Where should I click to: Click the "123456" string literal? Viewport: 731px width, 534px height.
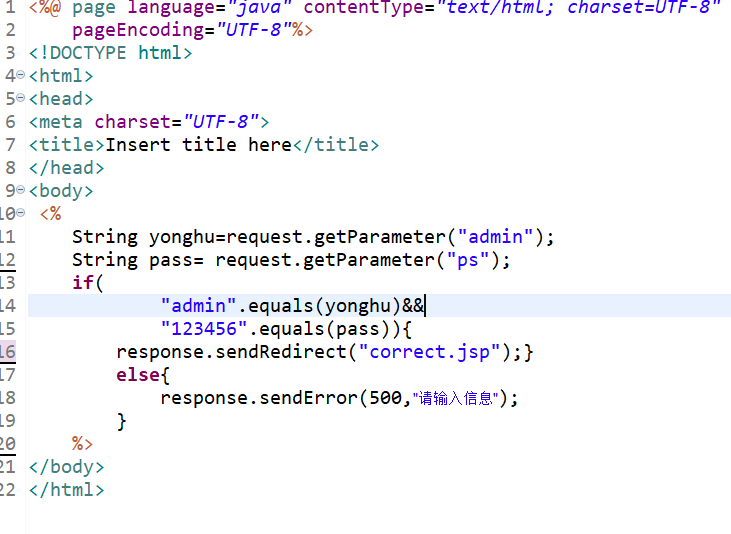coord(204,329)
